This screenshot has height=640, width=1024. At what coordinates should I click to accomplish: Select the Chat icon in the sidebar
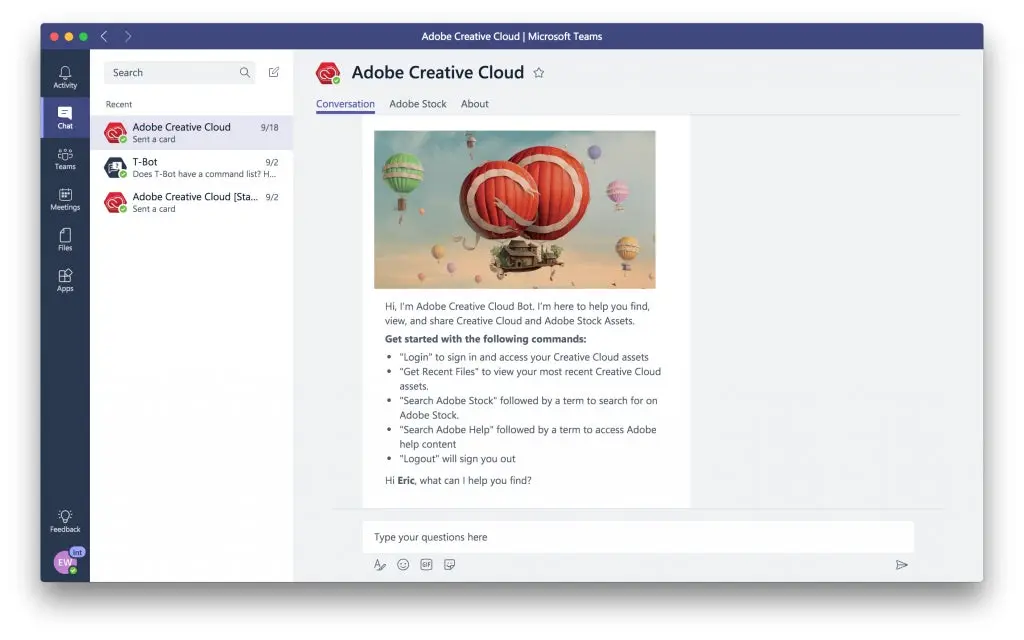[64, 118]
